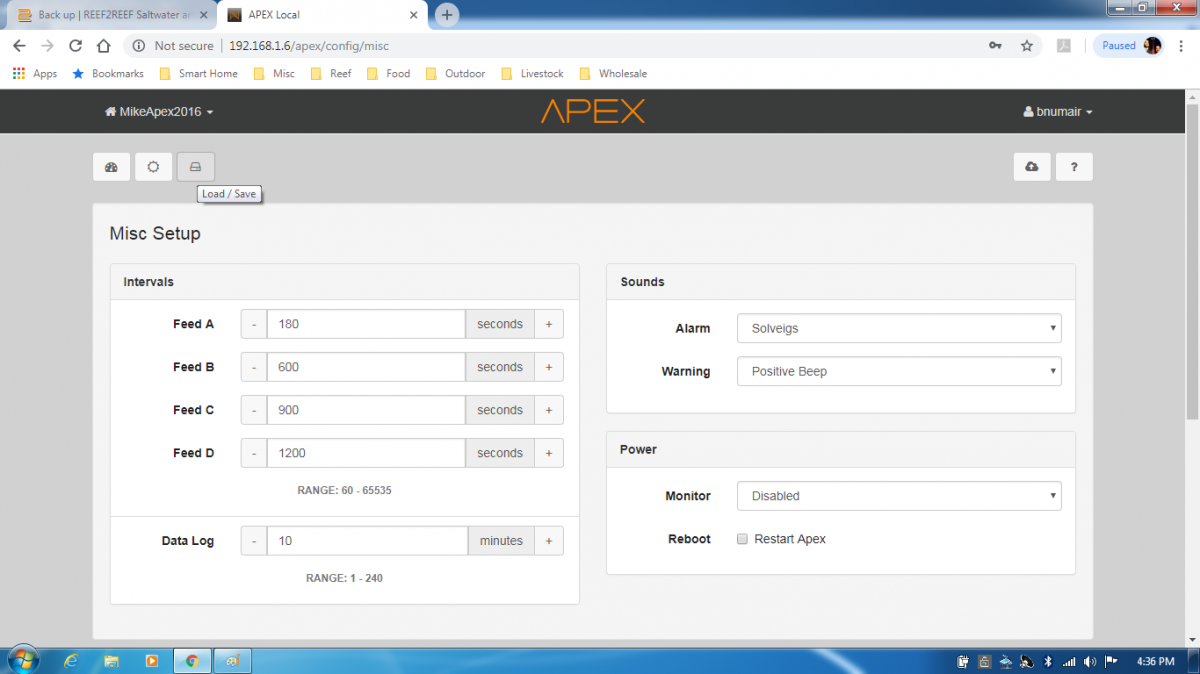Select the APEX Local browser tab
Viewport: 1200px width, 674px height.
[320, 15]
